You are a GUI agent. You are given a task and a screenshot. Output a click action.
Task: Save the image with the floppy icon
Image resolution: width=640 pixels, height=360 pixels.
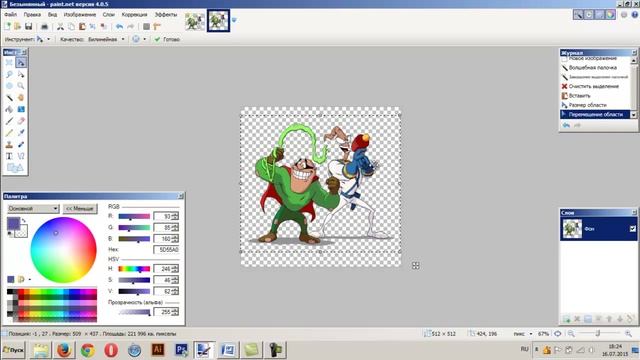pyautogui.click(x=29, y=27)
